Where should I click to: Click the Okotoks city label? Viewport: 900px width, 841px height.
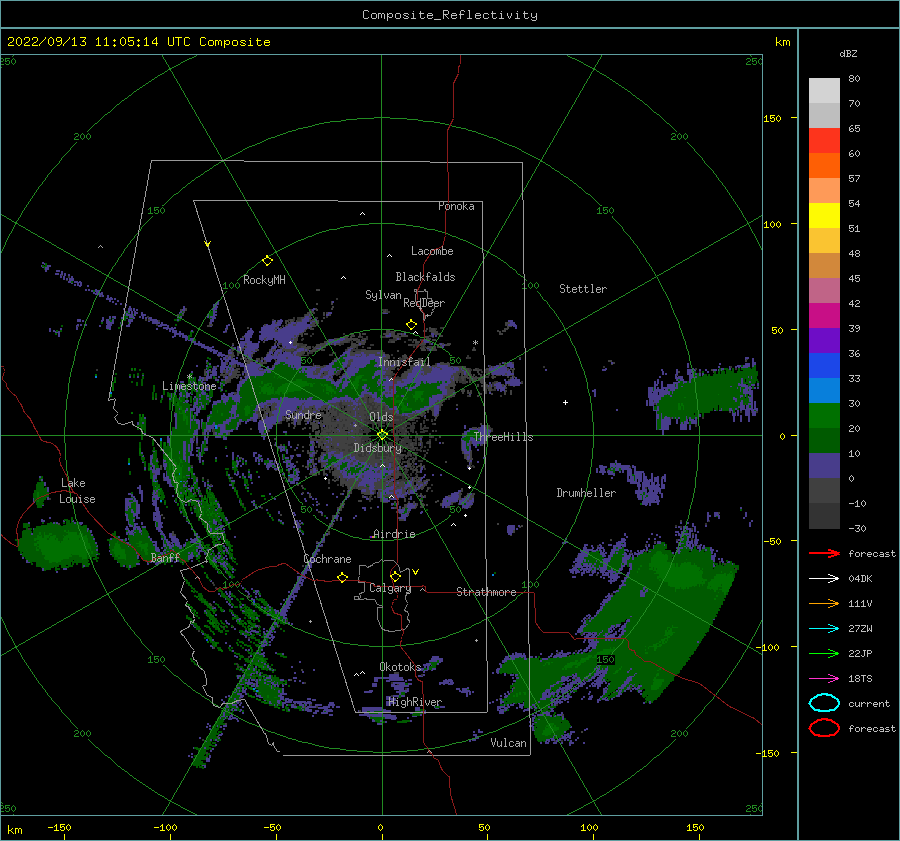pos(400,666)
